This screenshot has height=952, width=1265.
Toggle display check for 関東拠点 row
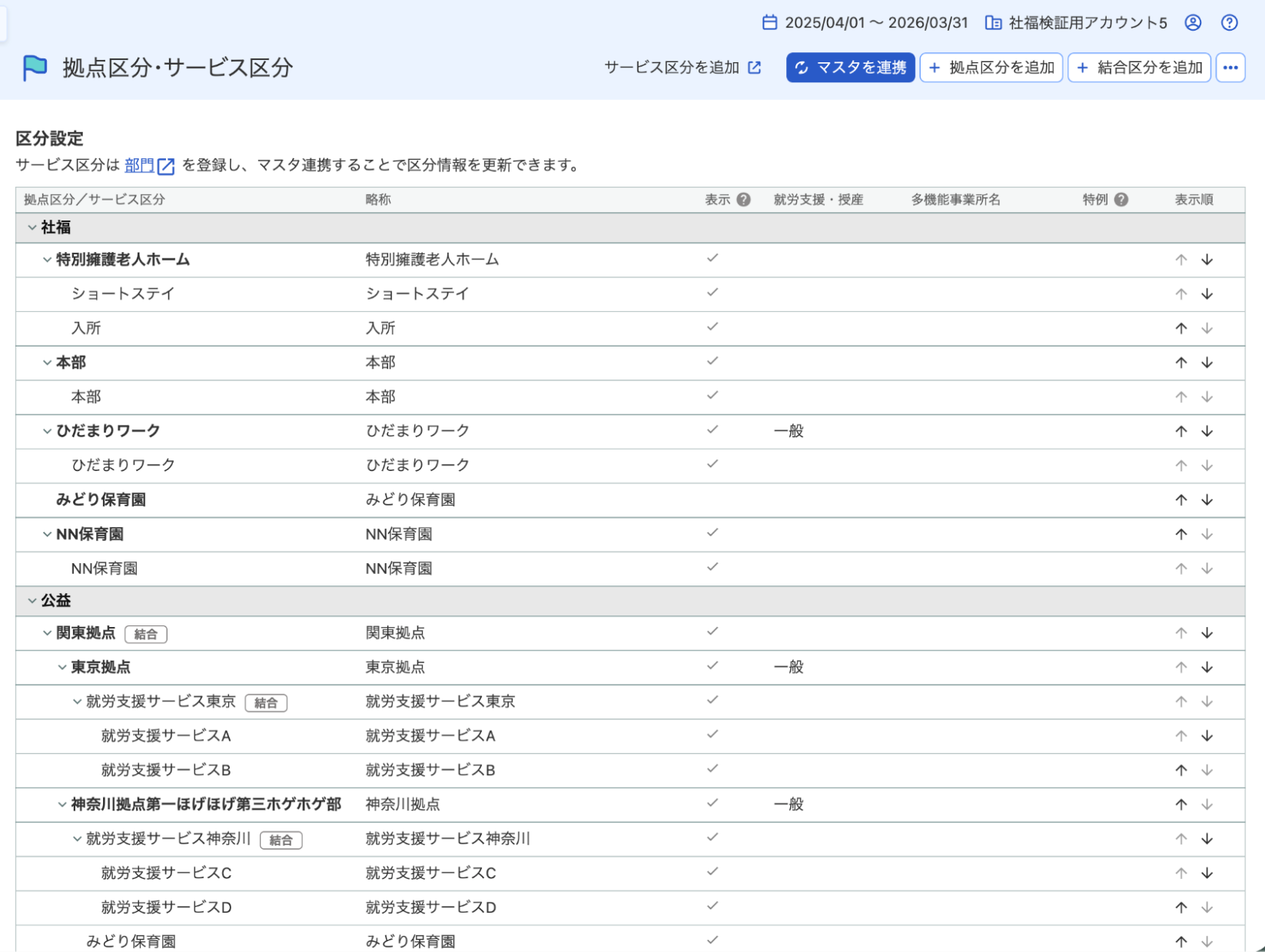pyautogui.click(x=712, y=632)
